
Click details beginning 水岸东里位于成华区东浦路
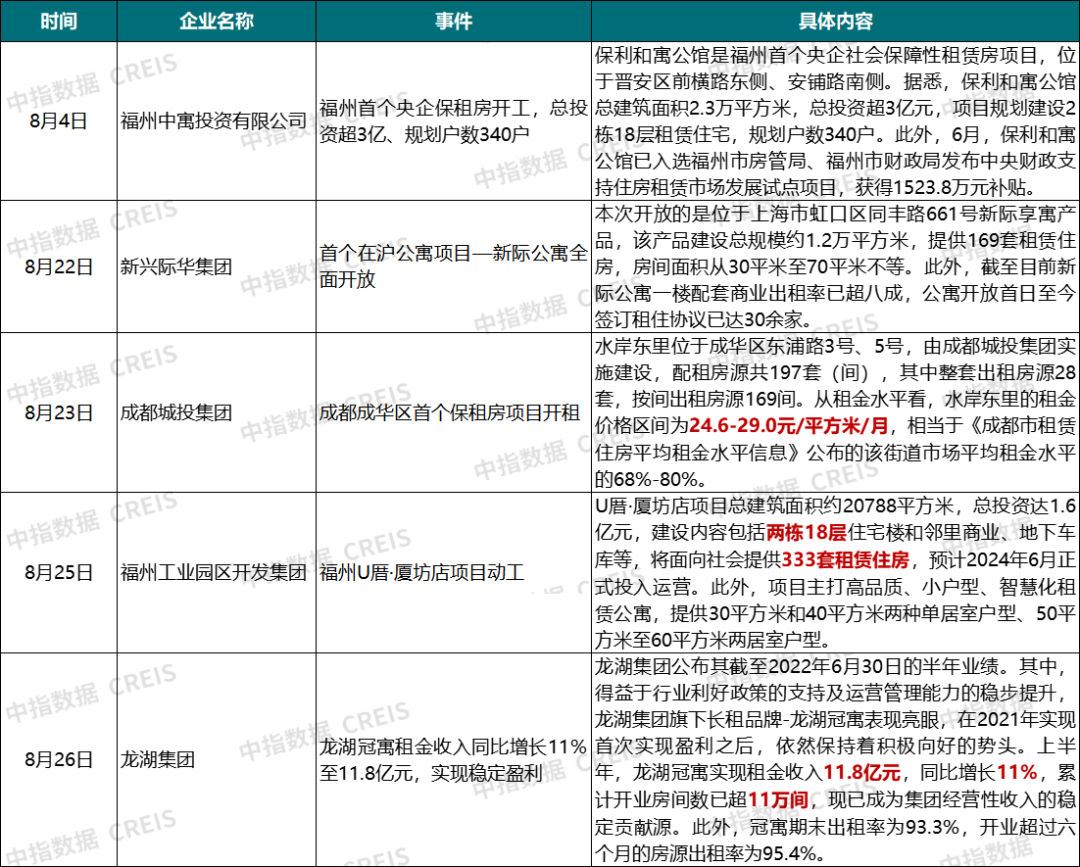click(x=835, y=412)
